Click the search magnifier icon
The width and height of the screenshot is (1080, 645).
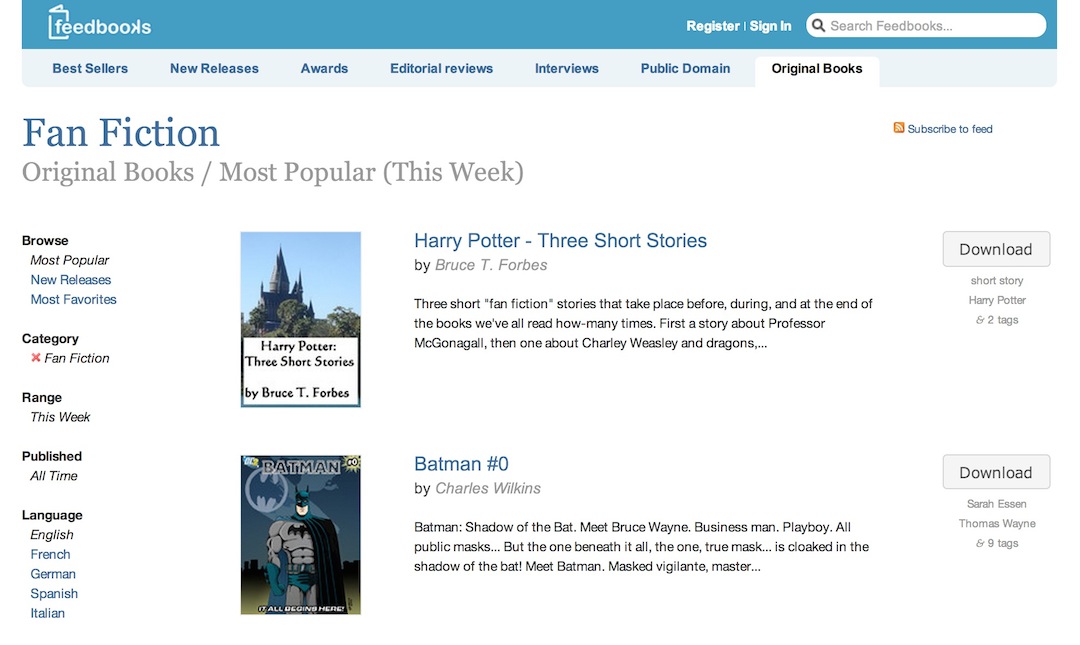[x=818, y=25]
